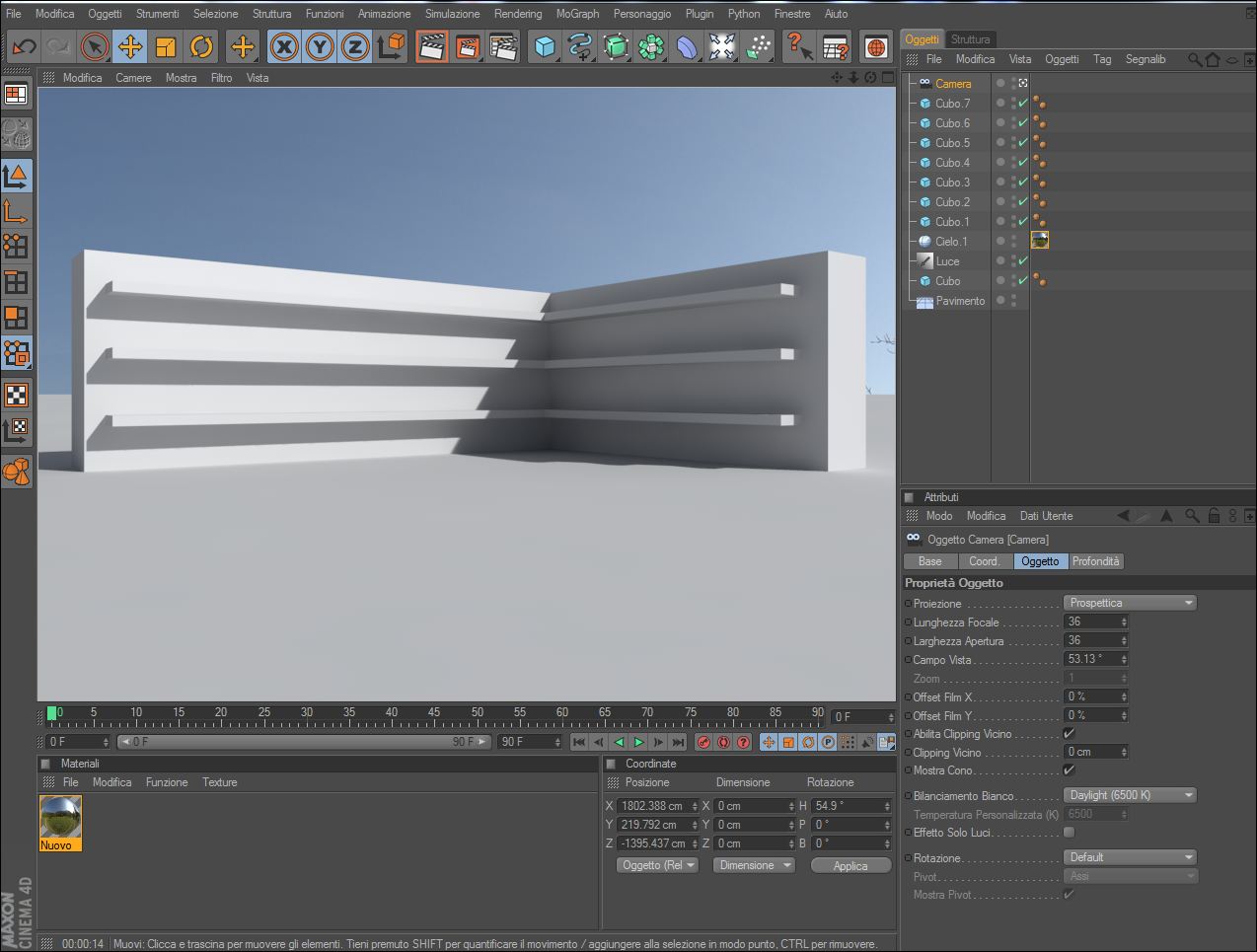
Task: Open Bilanciamento Bianco Daylight dropdown
Action: (1130, 795)
